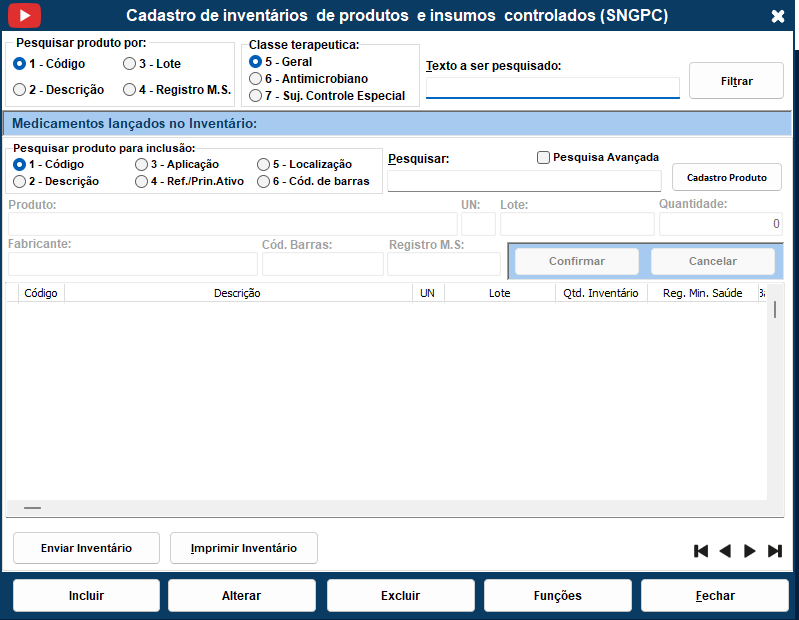This screenshot has height=620, width=799.
Task: Enable the Pesquisa Avançada checkbox
Action: [x=544, y=157]
